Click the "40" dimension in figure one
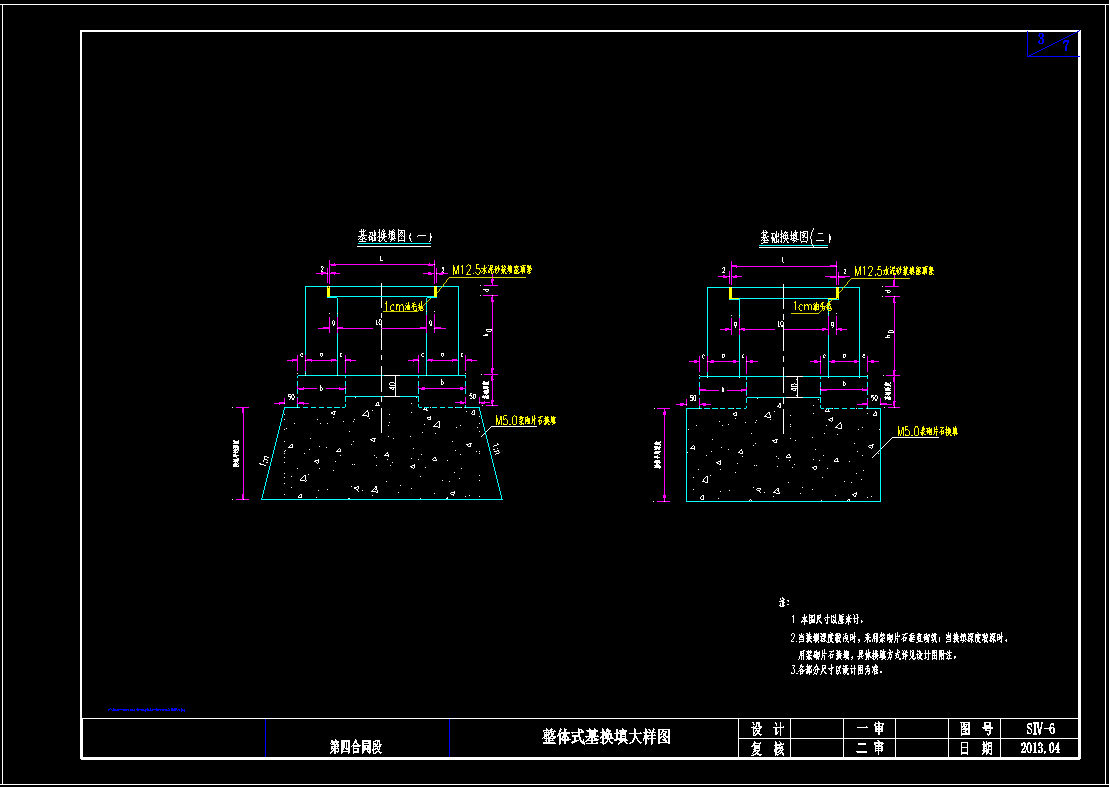The image size is (1109, 787). [x=393, y=385]
